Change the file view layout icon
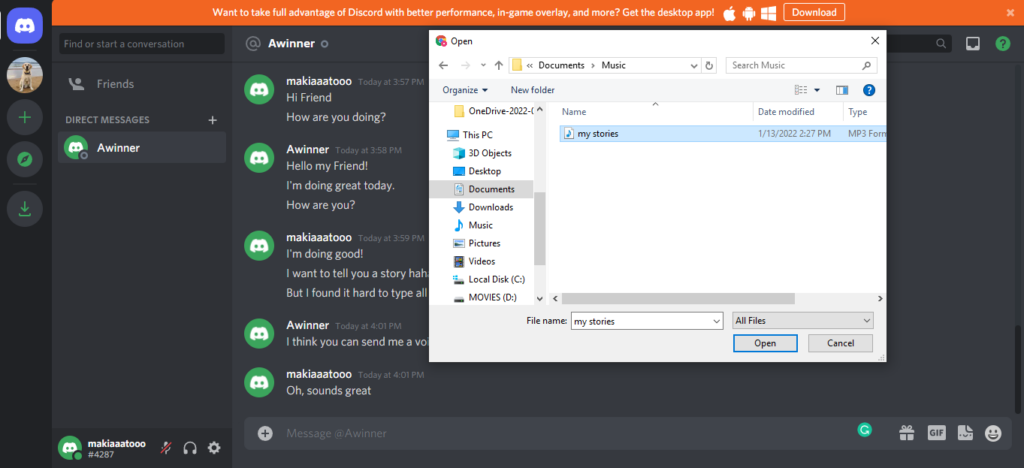1024x468 pixels. [x=801, y=90]
